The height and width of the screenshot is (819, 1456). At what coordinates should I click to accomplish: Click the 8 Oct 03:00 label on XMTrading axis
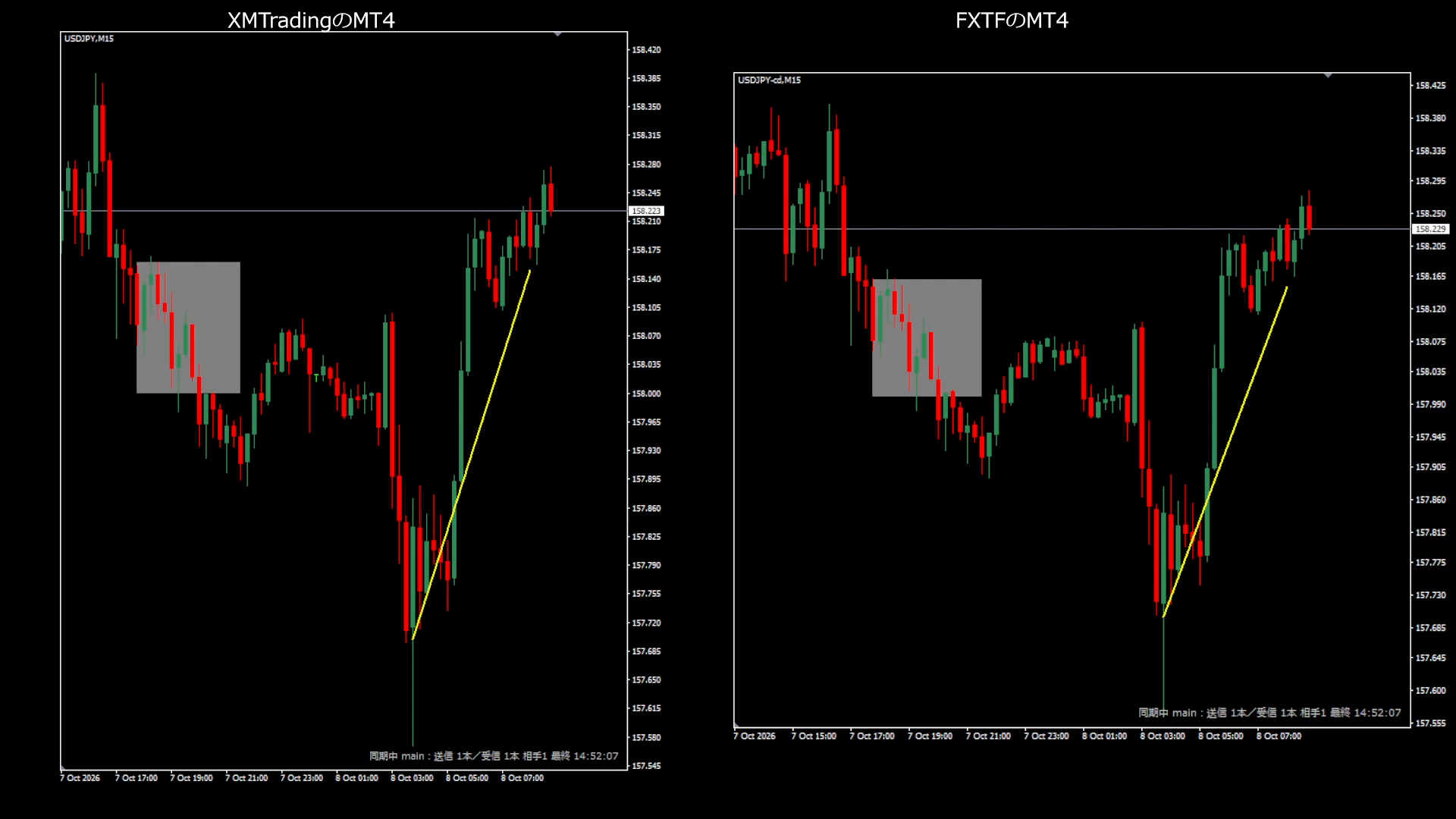(412, 778)
